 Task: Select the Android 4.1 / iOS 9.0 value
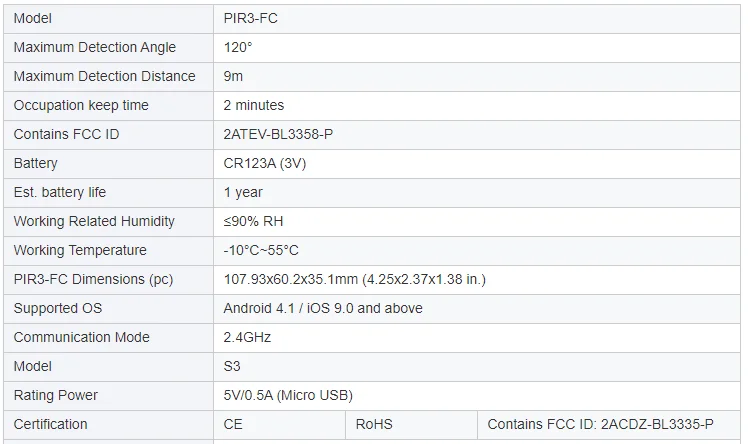323,308
